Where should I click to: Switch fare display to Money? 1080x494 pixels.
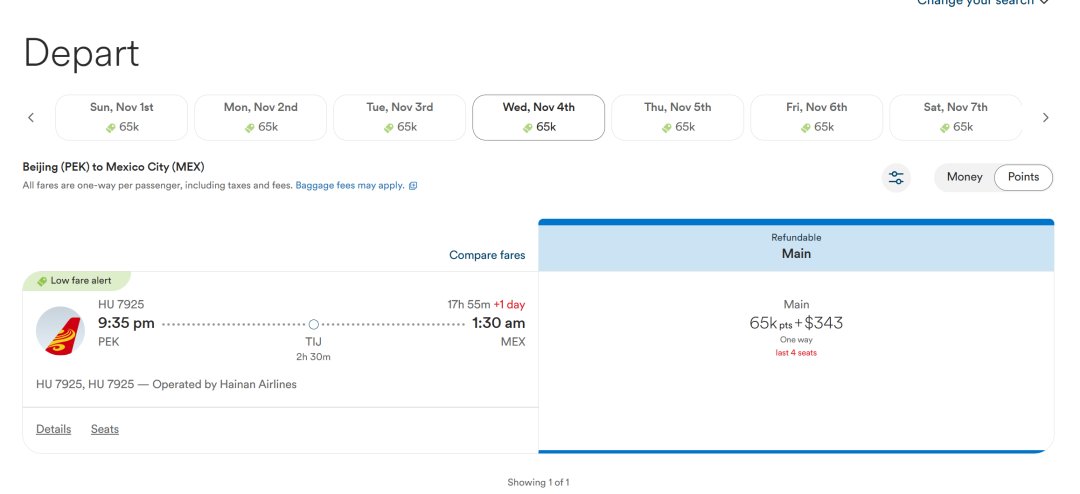pos(964,177)
